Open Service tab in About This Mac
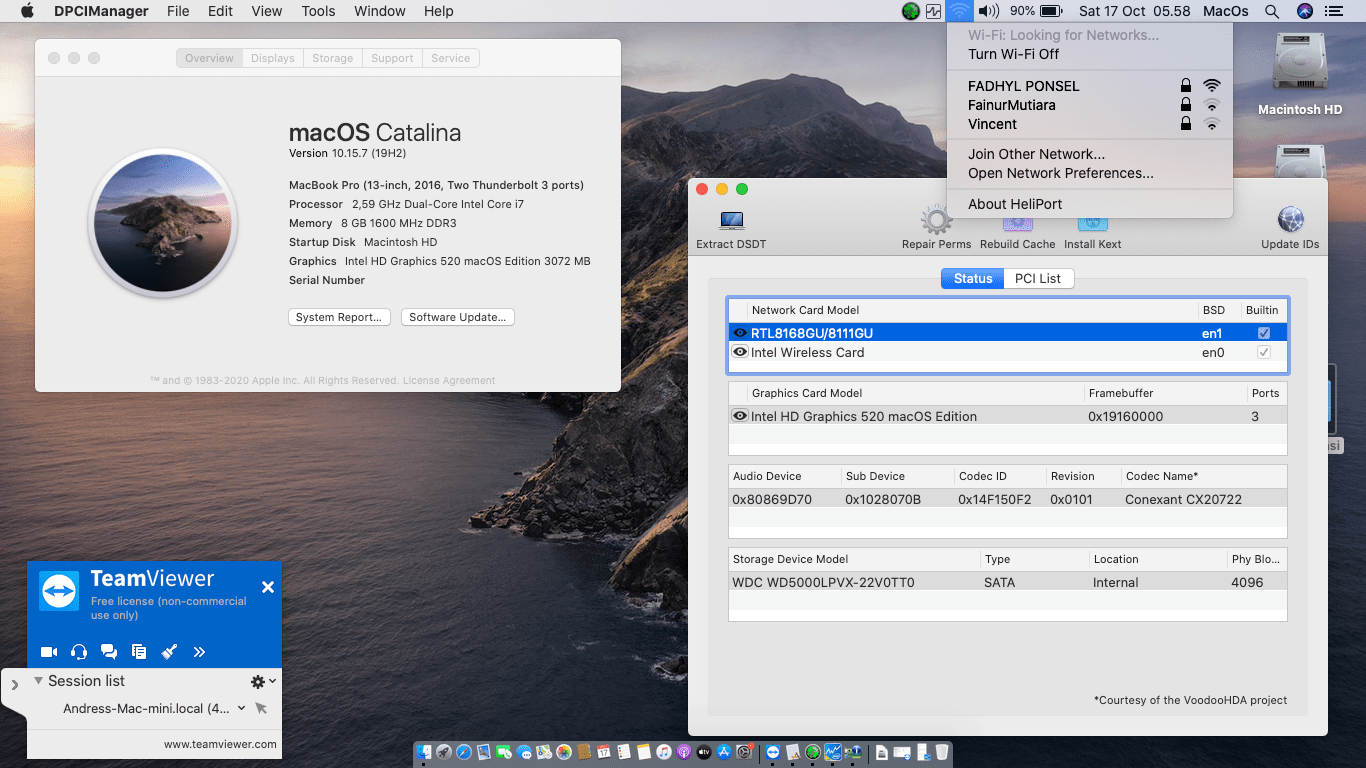 pyautogui.click(x=451, y=58)
